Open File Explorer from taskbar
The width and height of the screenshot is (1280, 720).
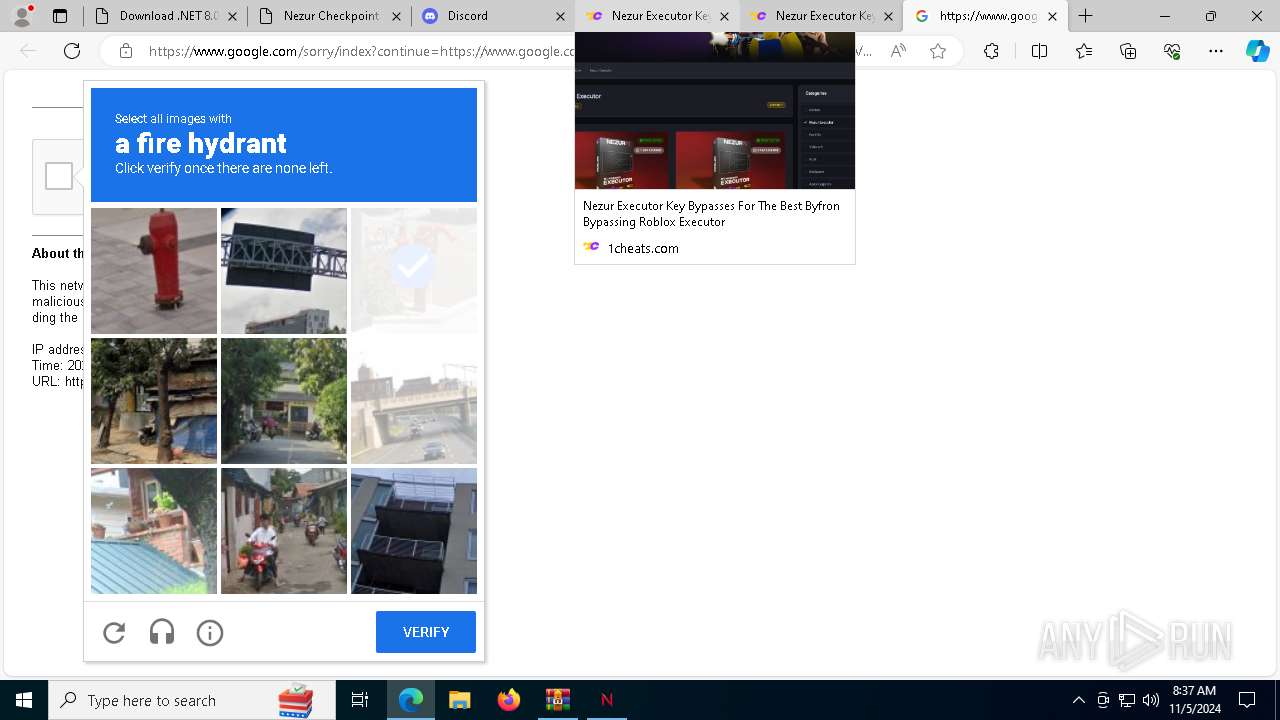[459, 700]
